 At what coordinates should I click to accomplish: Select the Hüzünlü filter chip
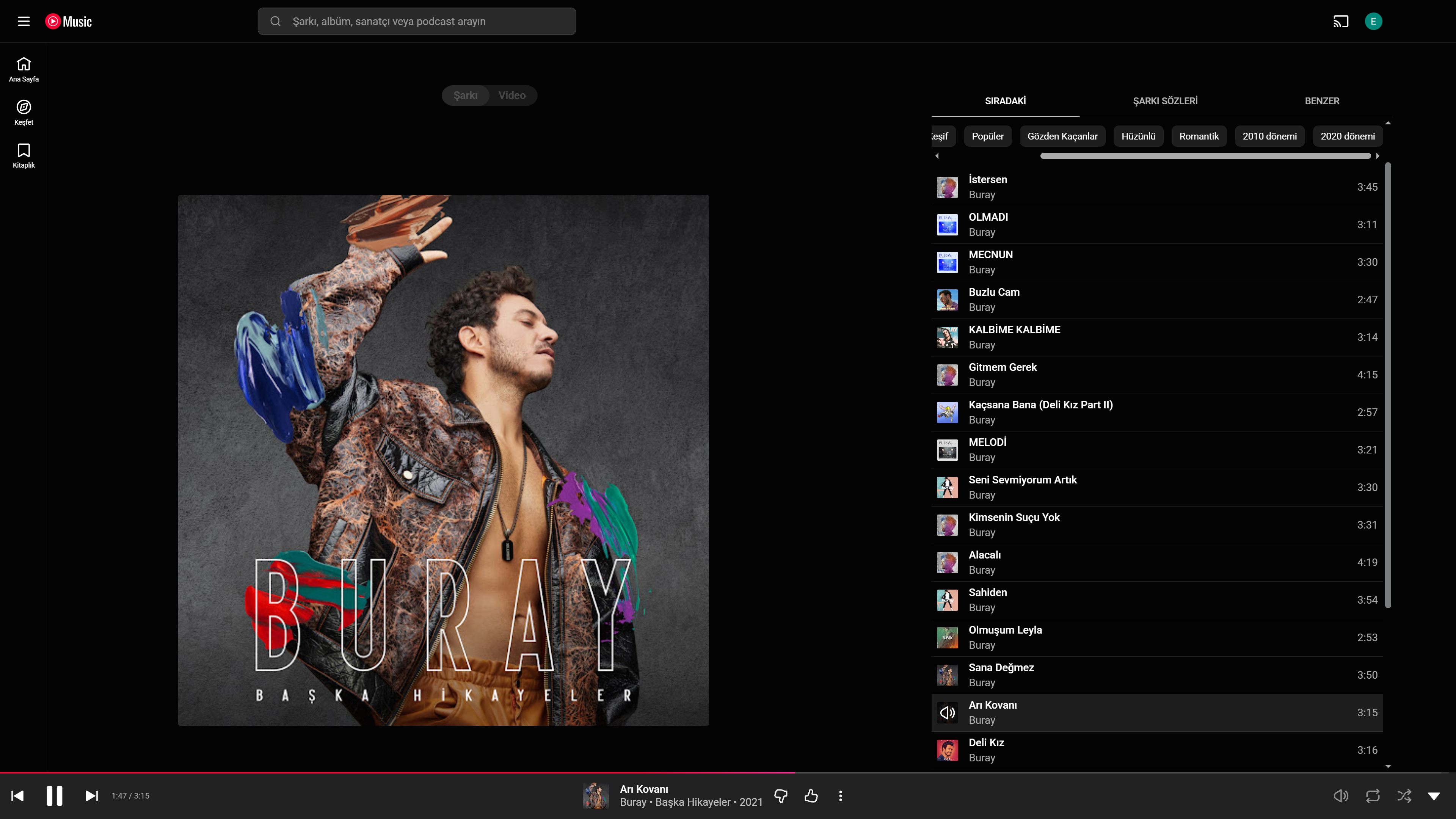pos(1138,136)
